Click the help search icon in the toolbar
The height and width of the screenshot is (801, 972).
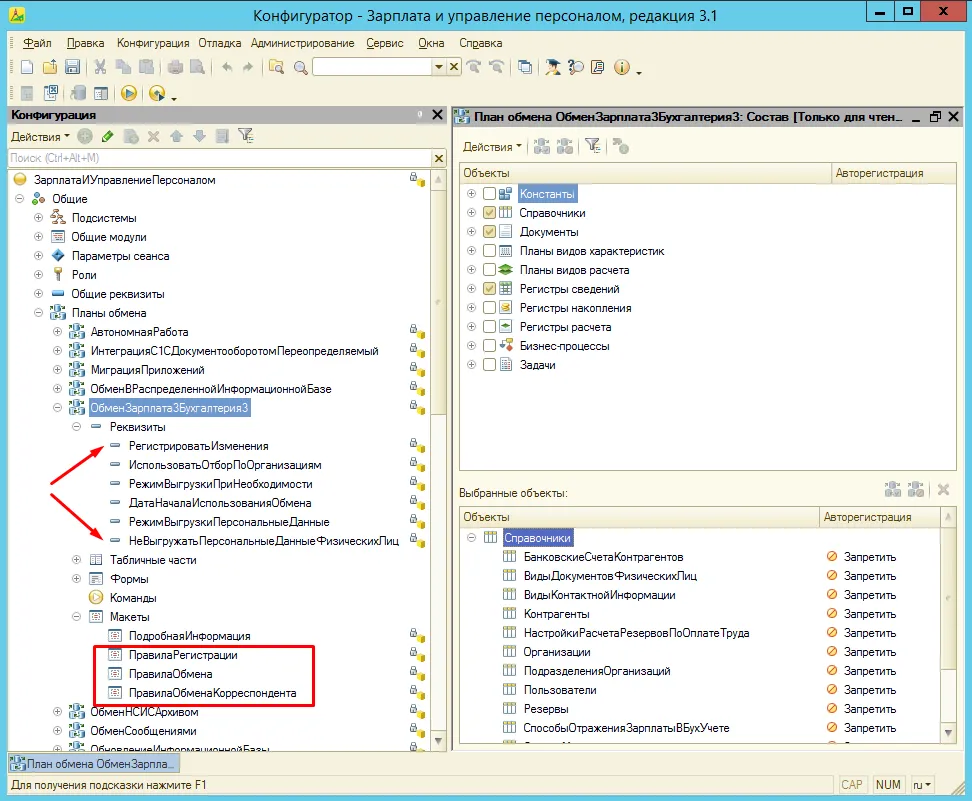click(575, 67)
